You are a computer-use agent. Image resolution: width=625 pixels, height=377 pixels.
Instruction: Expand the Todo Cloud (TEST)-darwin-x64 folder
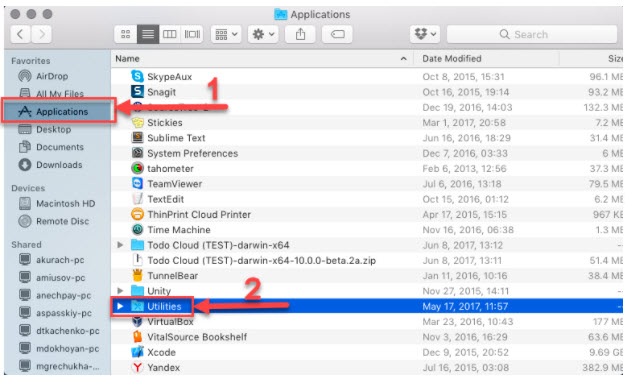tap(120, 245)
